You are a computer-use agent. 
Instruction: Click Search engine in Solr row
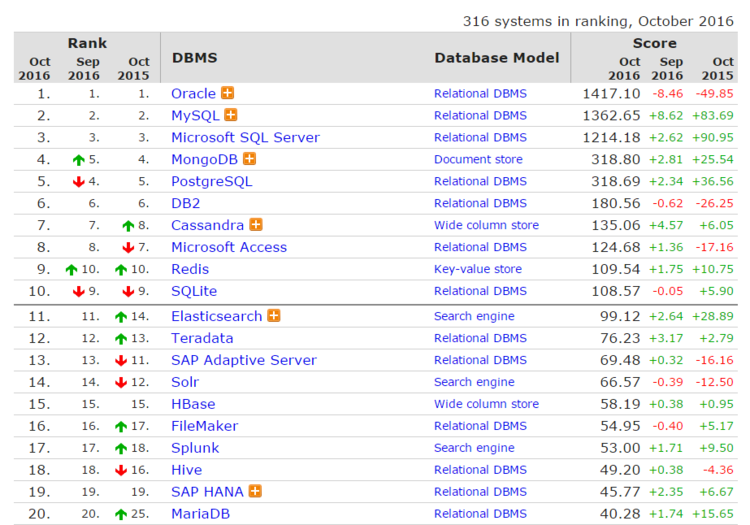click(x=474, y=382)
